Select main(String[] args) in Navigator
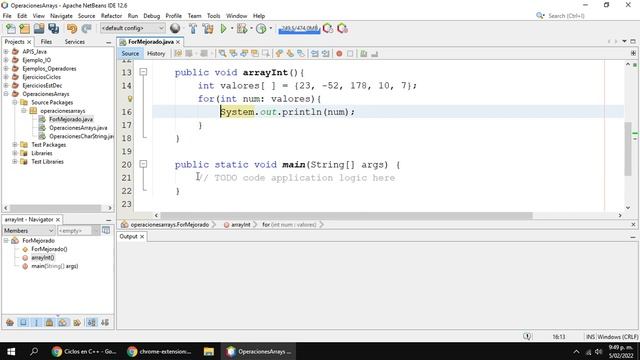640x360 pixels. pos(55,266)
